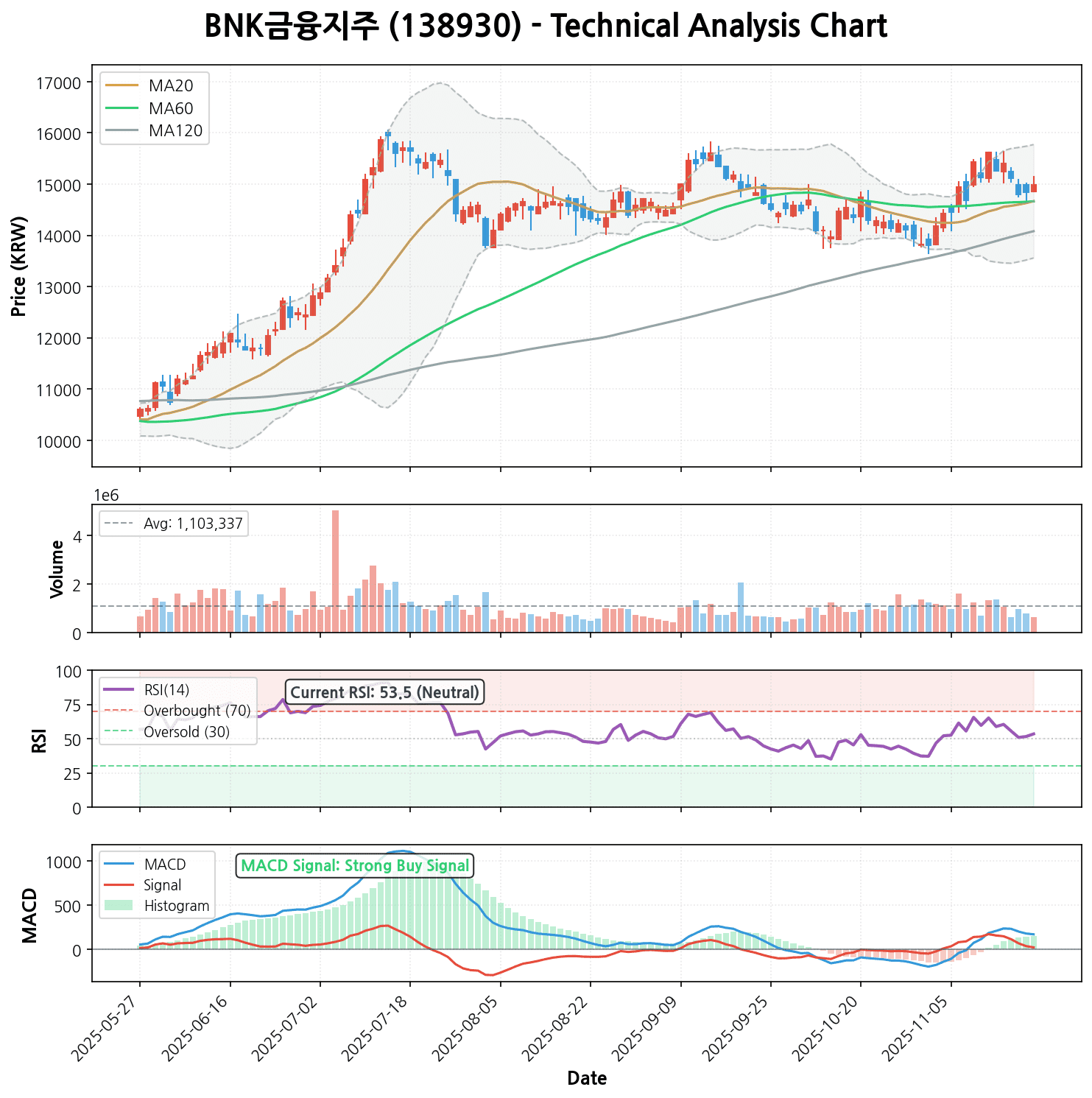The height and width of the screenshot is (1098, 1092).
Task: Click the Price (KRW) axis label
Action: (20, 267)
